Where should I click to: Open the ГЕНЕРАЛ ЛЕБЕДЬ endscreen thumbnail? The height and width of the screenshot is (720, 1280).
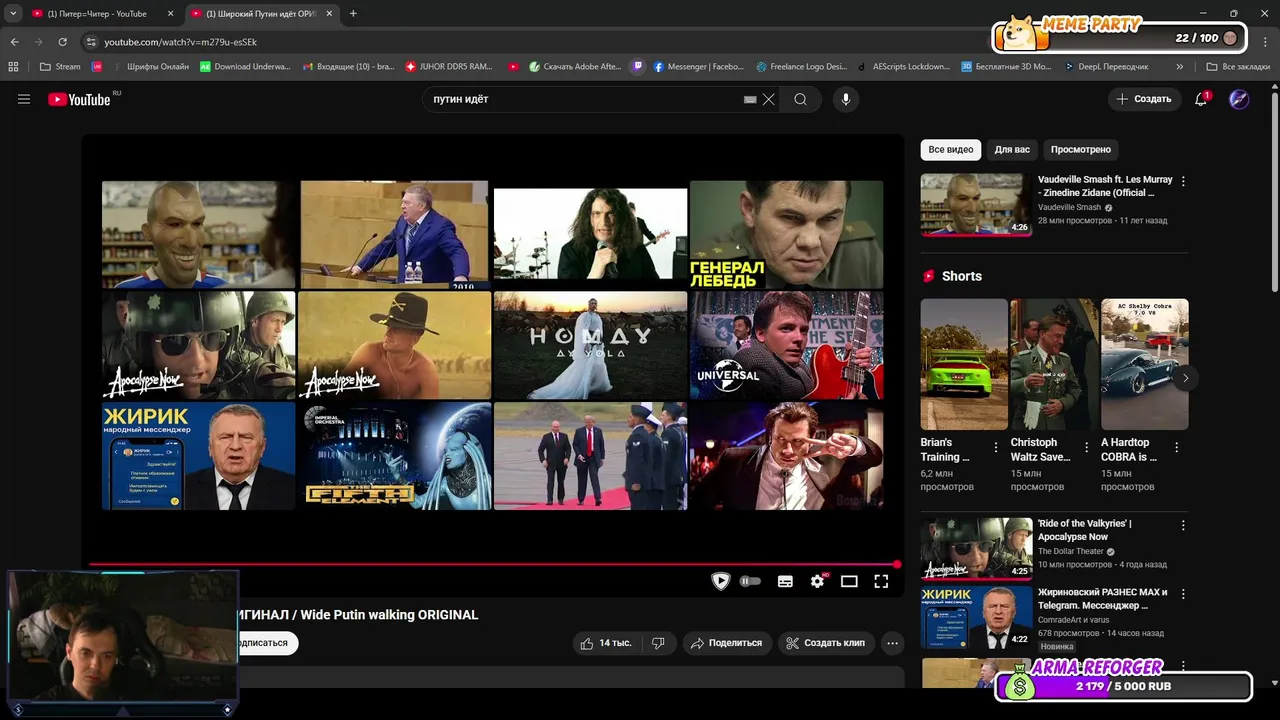pyautogui.click(x=787, y=234)
